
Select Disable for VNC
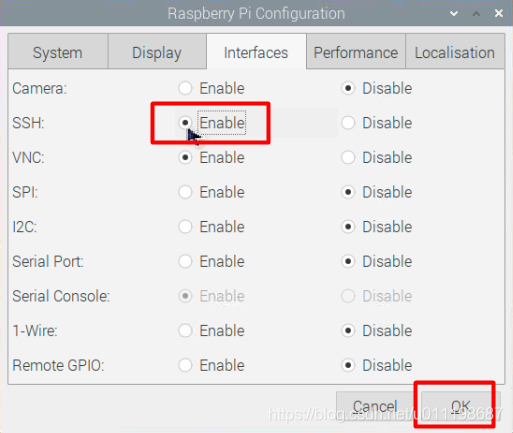tap(348, 158)
